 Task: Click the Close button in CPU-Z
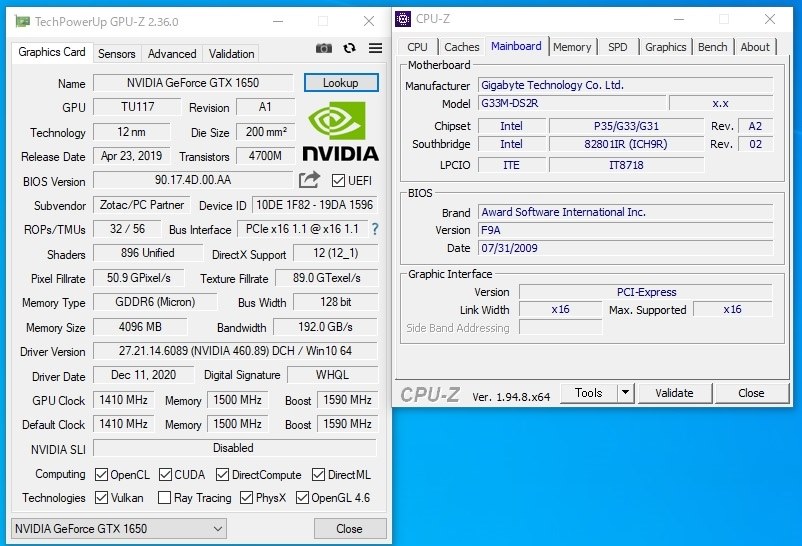(751, 393)
